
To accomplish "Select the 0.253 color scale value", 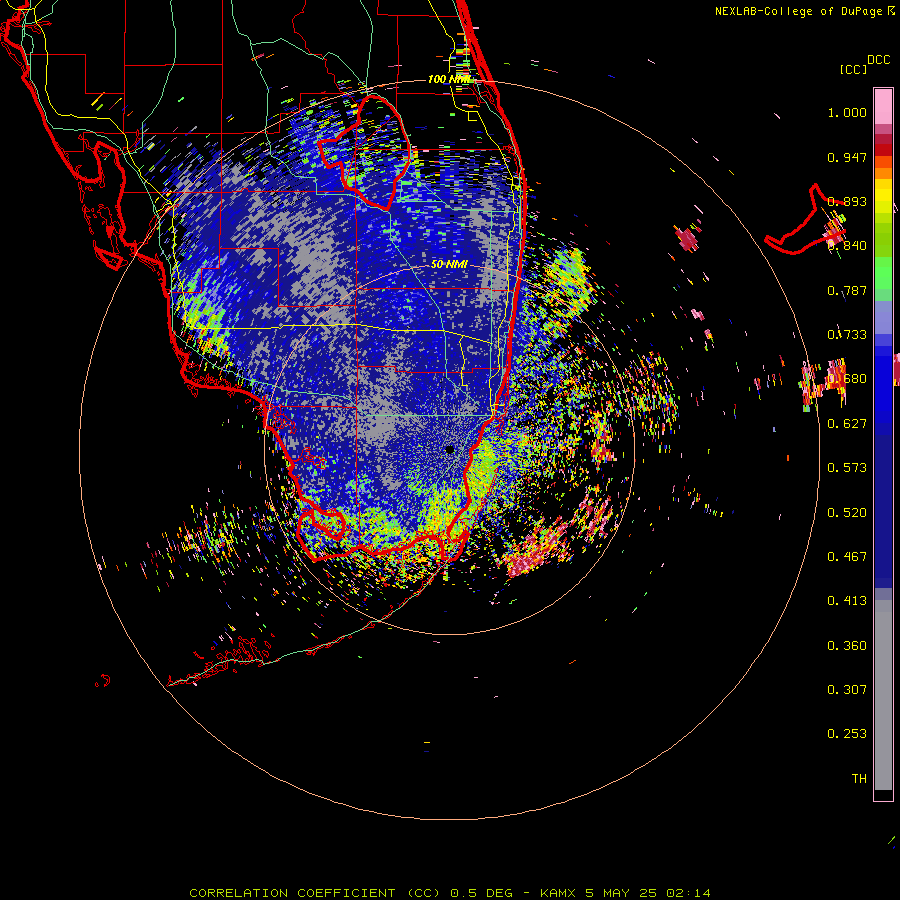I will pyautogui.click(x=847, y=734).
